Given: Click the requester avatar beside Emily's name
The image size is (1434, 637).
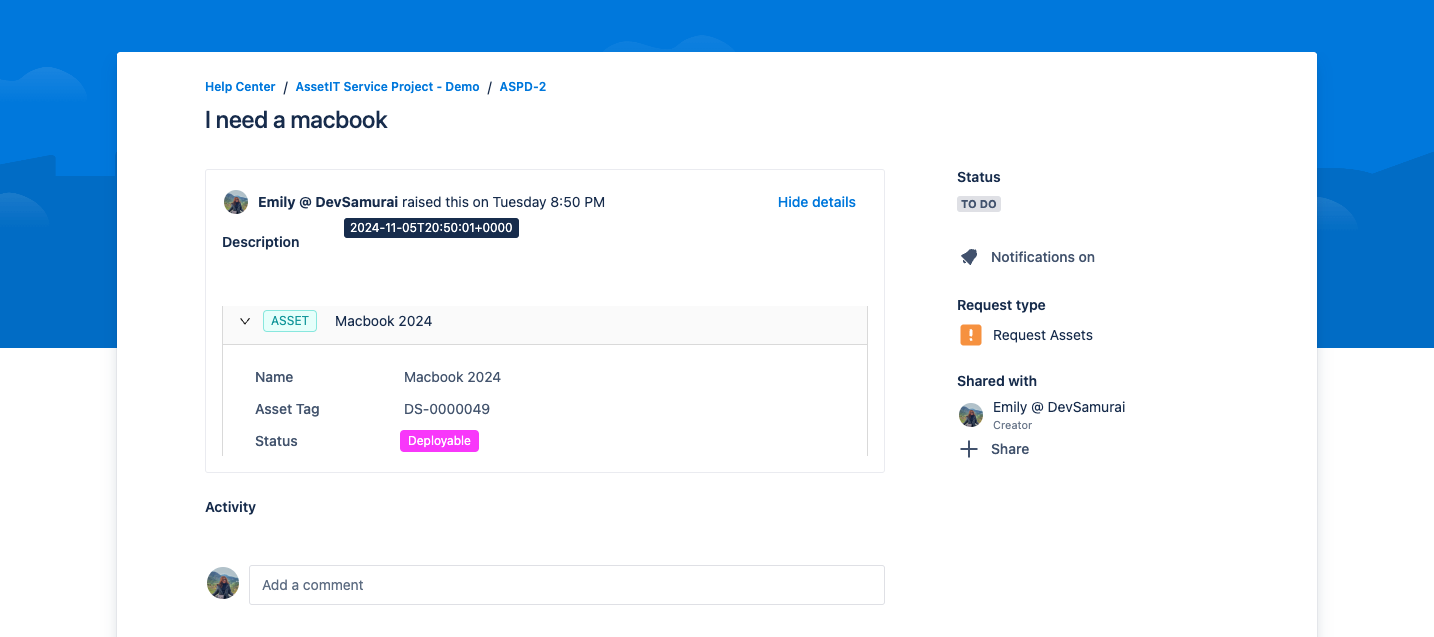Looking at the screenshot, I should point(236,202).
